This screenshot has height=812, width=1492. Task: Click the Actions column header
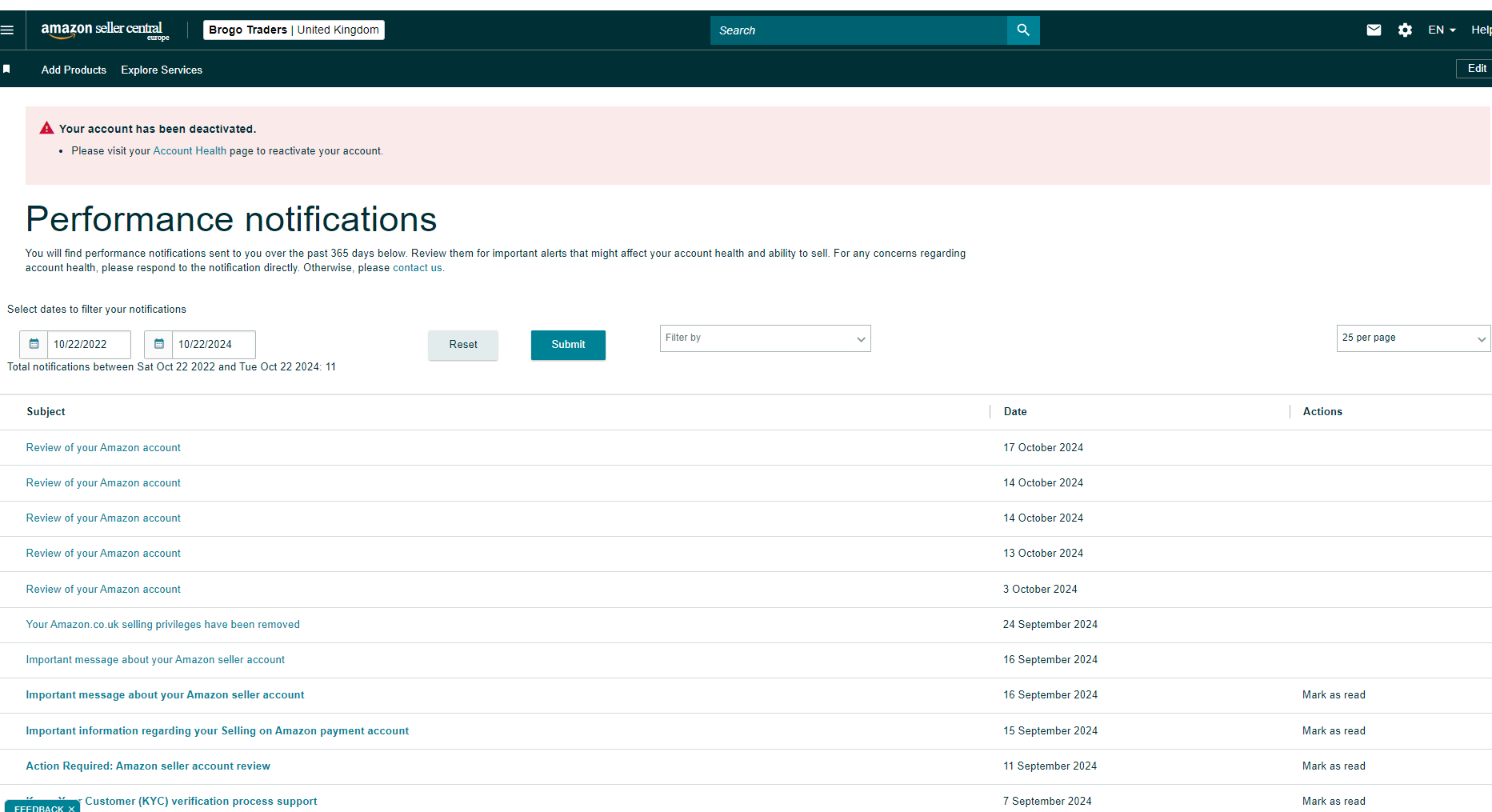[x=1322, y=412]
